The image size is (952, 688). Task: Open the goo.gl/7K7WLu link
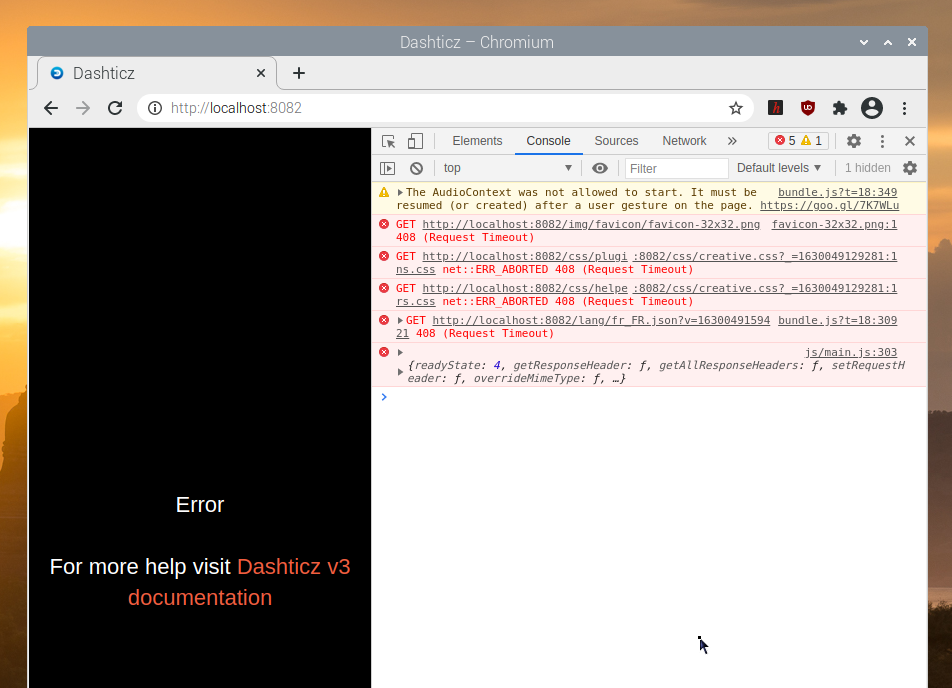point(829,205)
